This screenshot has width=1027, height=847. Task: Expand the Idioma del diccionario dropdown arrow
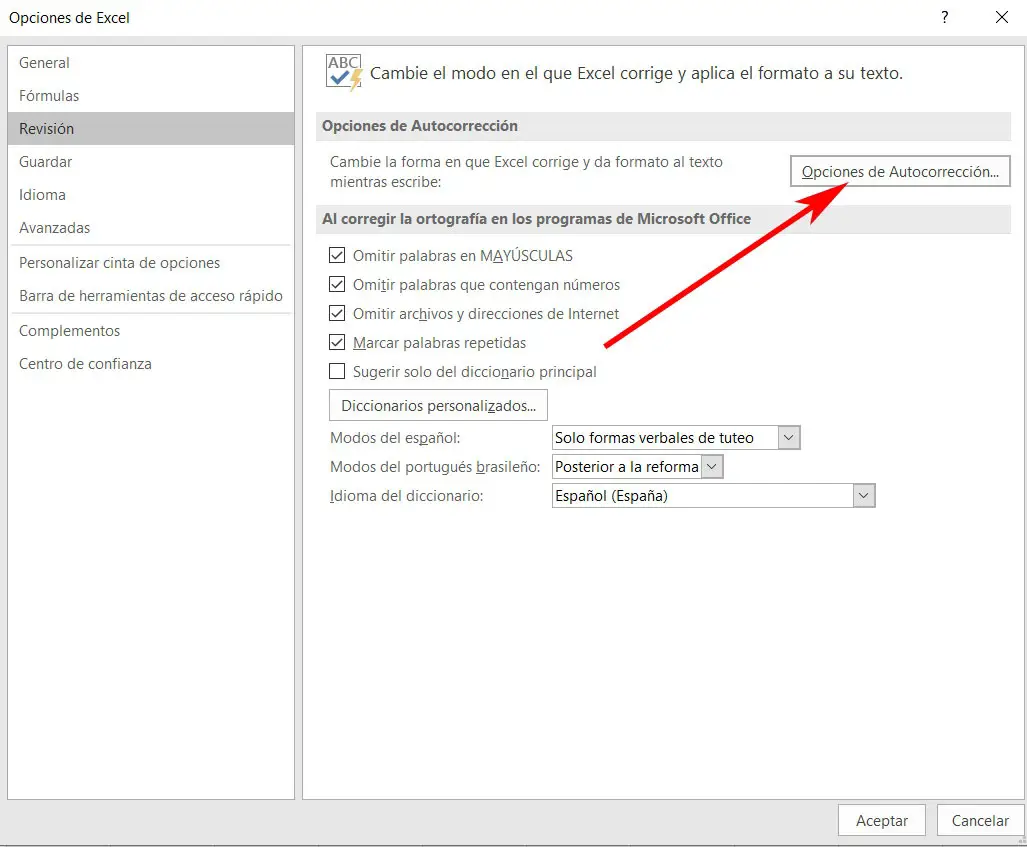[x=863, y=496]
